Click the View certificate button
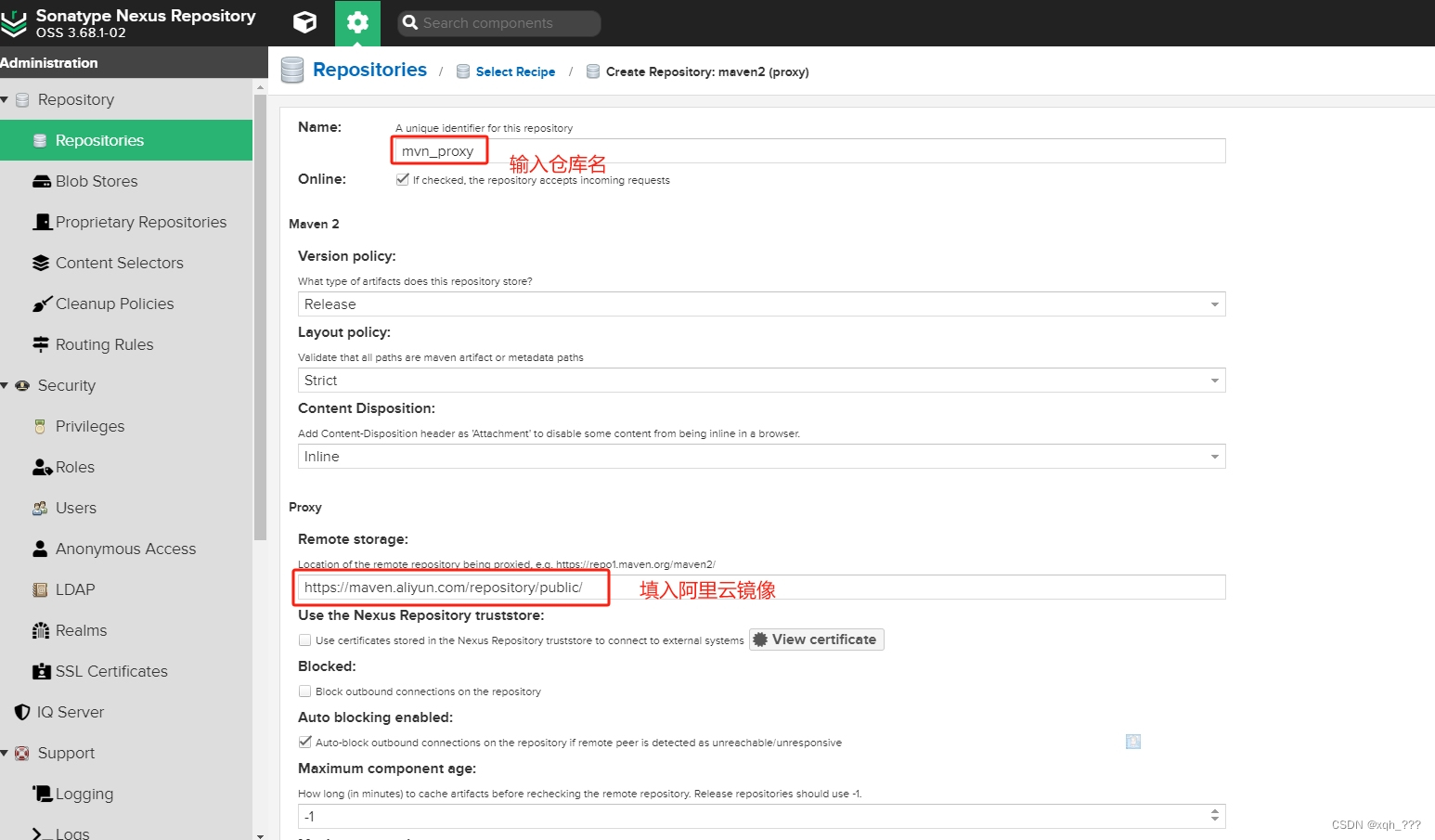This screenshot has height=840, width=1435. pos(816,640)
